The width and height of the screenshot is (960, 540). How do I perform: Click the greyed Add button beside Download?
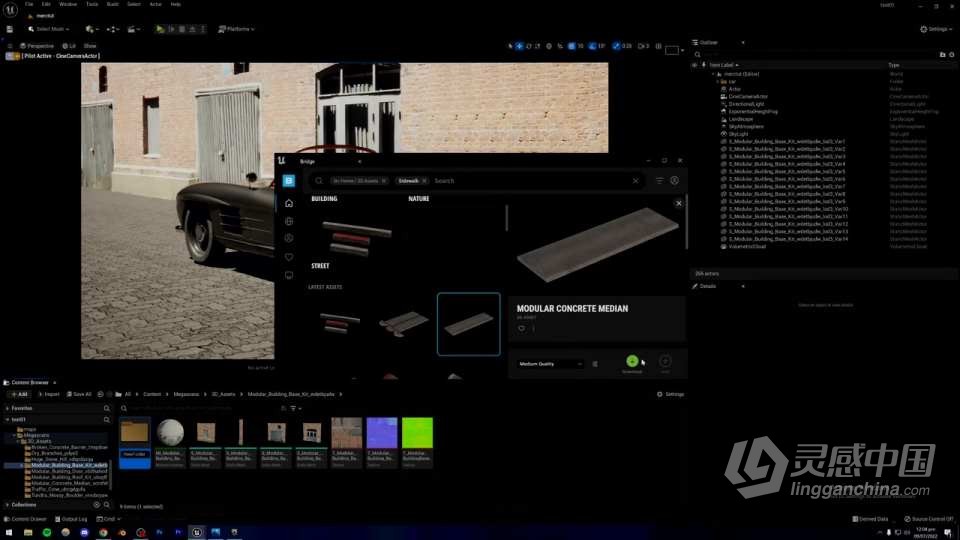[x=665, y=361]
